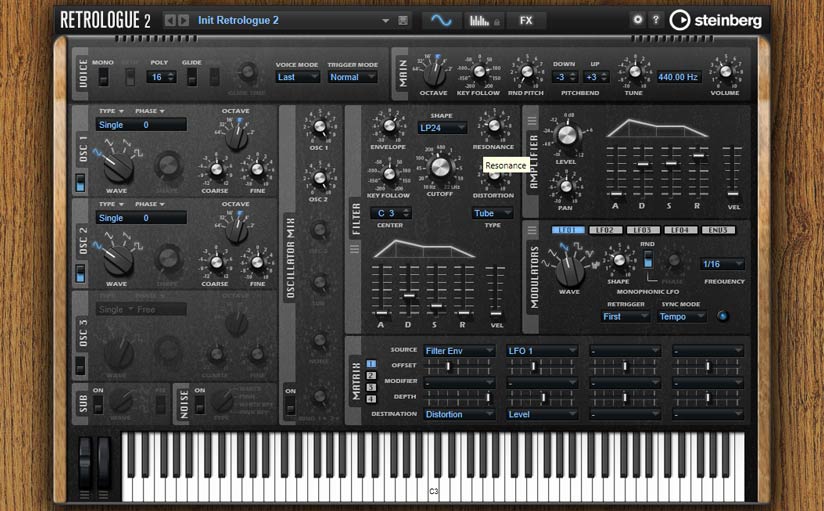Image resolution: width=824 pixels, height=511 pixels.
Task: Select matrix page 3 button
Action: pyautogui.click(x=371, y=387)
